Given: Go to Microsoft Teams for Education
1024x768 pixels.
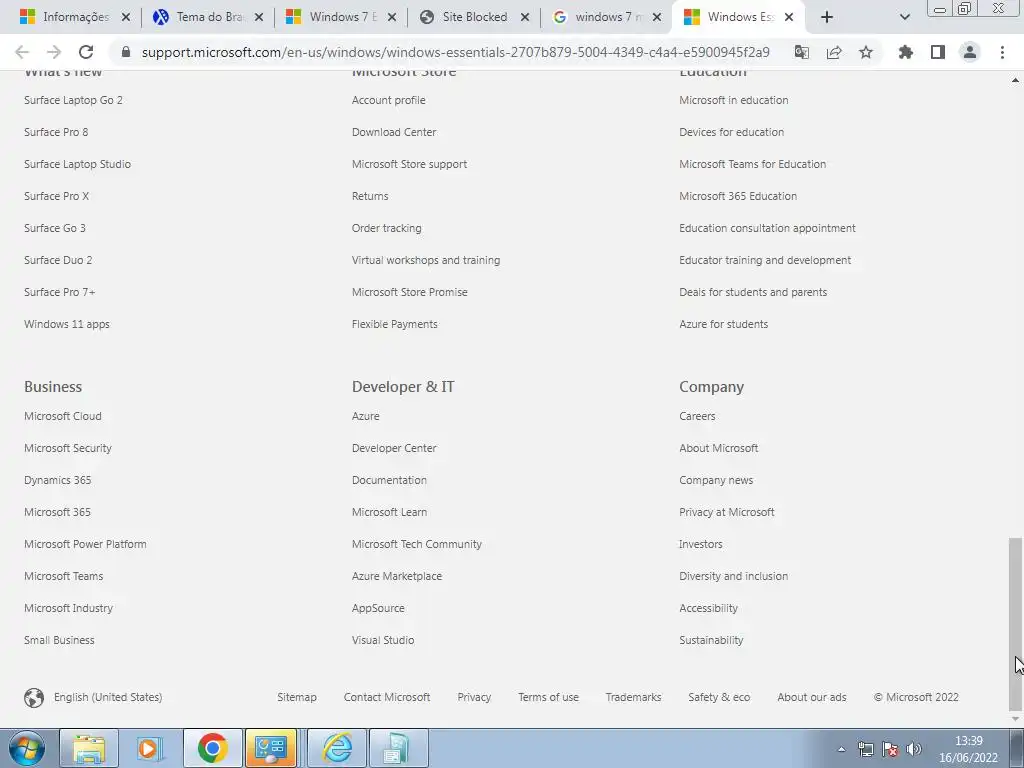Looking at the screenshot, I should click(752, 164).
